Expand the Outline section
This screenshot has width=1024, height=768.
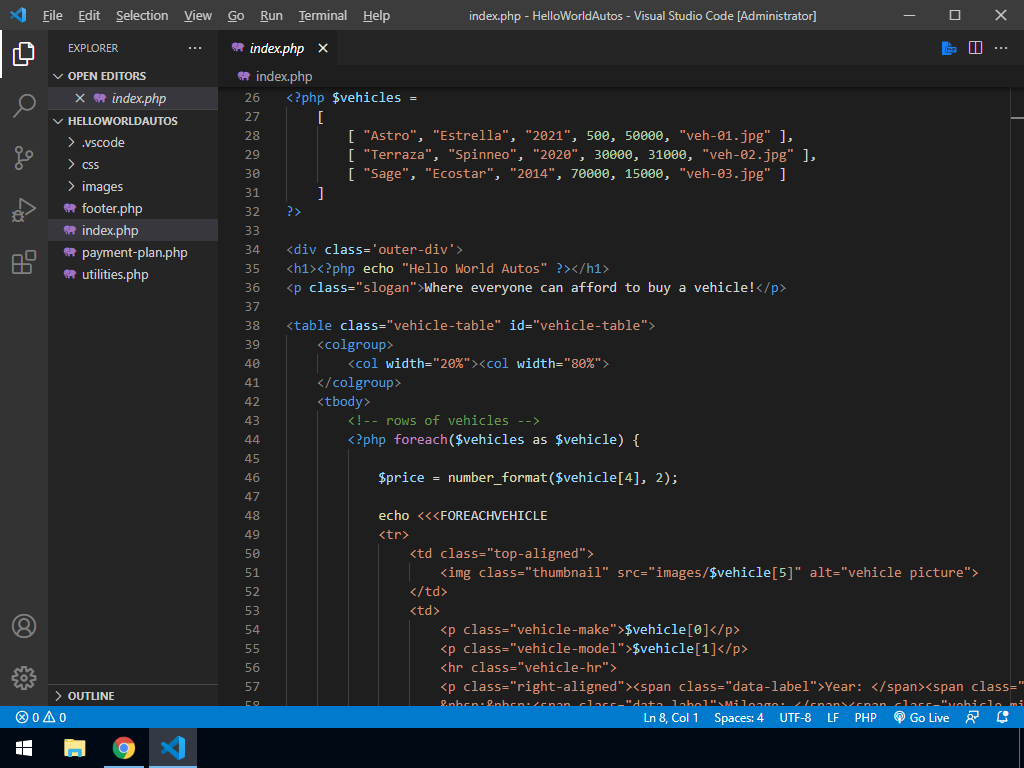[x=90, y=696]
